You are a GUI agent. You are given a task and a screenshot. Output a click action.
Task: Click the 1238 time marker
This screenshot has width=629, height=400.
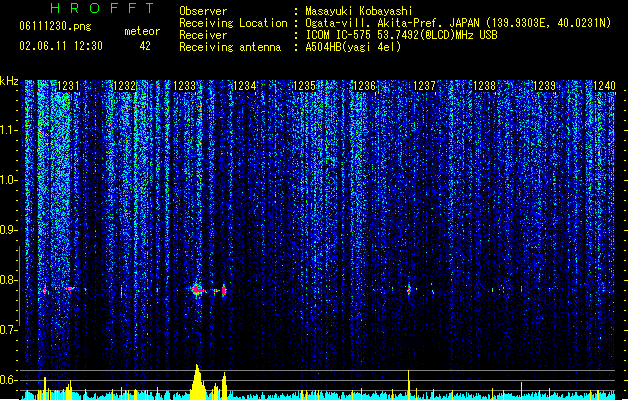(485, 86)
